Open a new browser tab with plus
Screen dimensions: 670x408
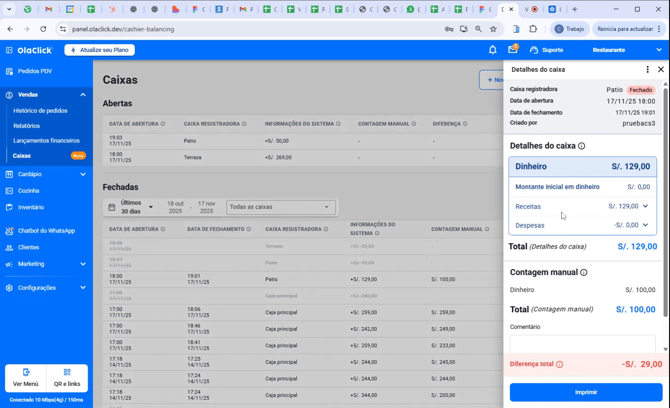pyautogui.click(x=574, y=9)
